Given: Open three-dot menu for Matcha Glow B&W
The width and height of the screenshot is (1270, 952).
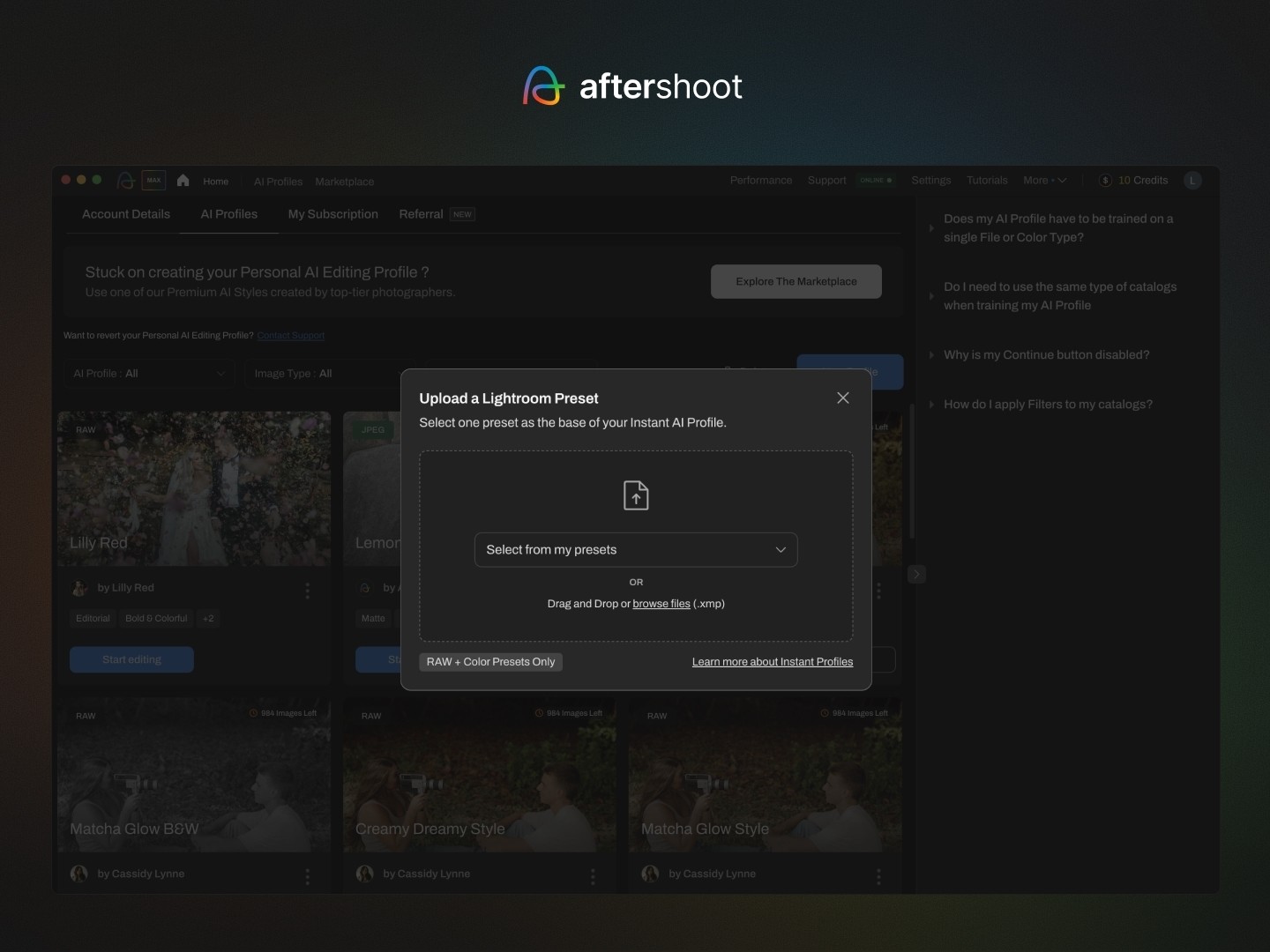Looking at the screenshot, I should click(x=307, y=876).
